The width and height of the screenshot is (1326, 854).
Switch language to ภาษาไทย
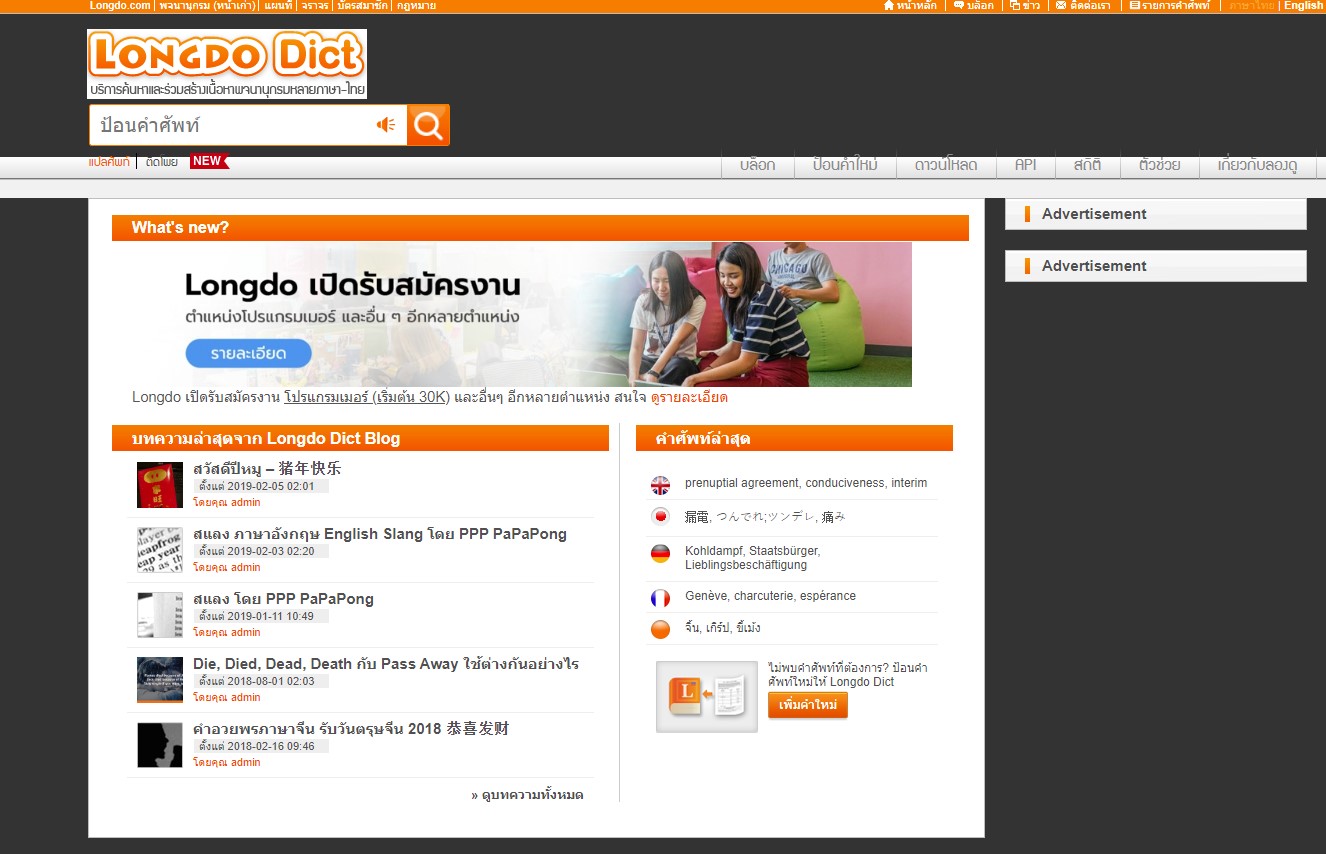(x=1251, y=6)
